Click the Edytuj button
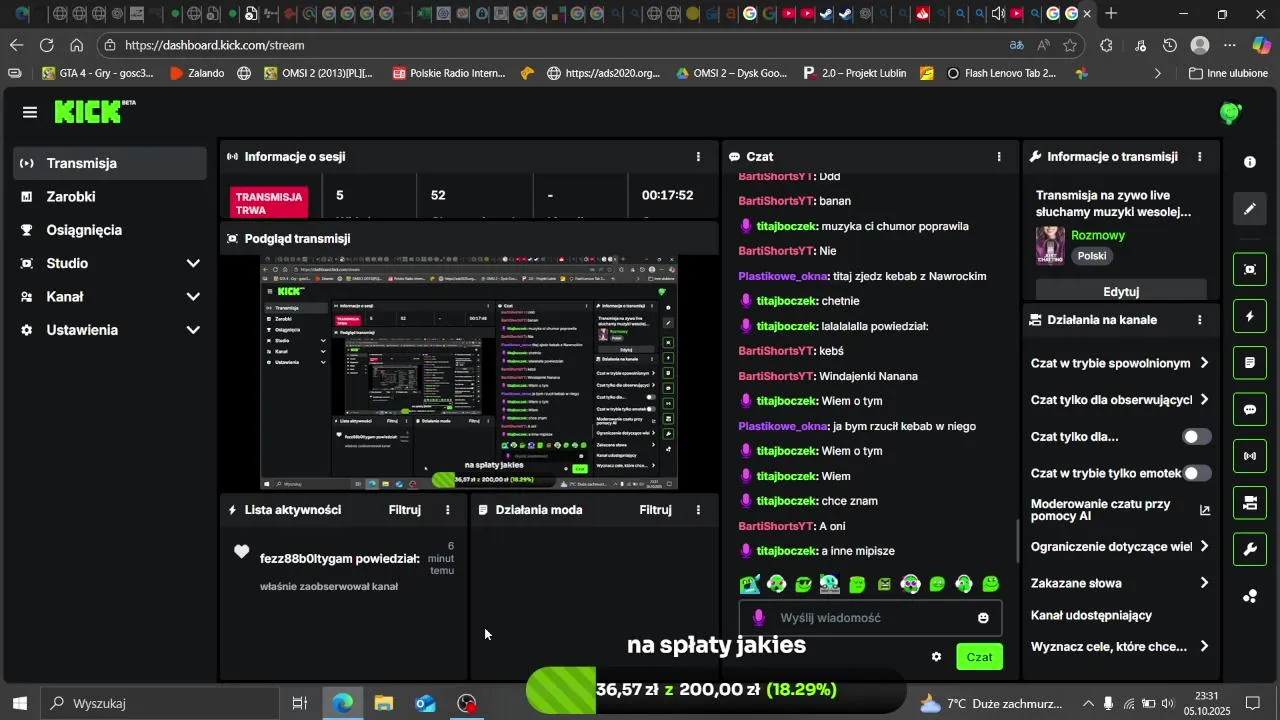This screenshot has height=720, width=1280. (x=1121, y=291)
